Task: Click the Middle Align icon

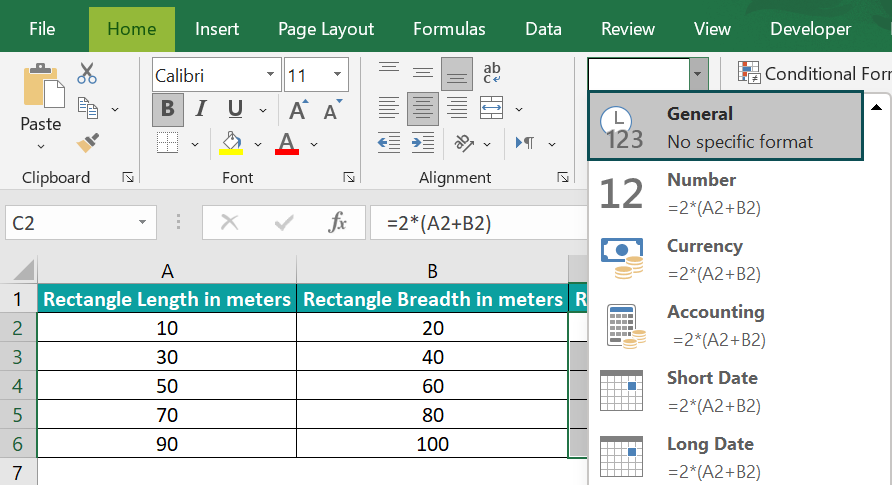Action: pyautogui.click(x=423, y=73)
